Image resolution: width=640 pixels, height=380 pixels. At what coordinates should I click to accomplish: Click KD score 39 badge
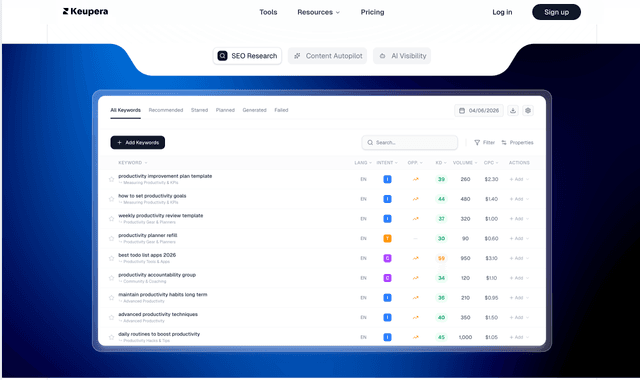click(x=441, y=179)
